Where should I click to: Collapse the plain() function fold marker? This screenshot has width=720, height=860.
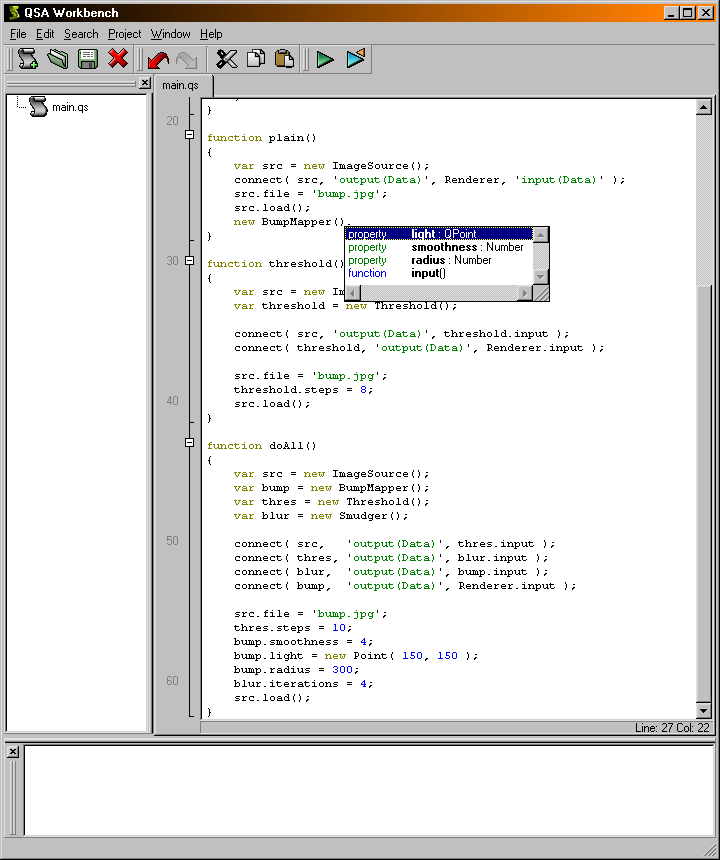(189, 135)
